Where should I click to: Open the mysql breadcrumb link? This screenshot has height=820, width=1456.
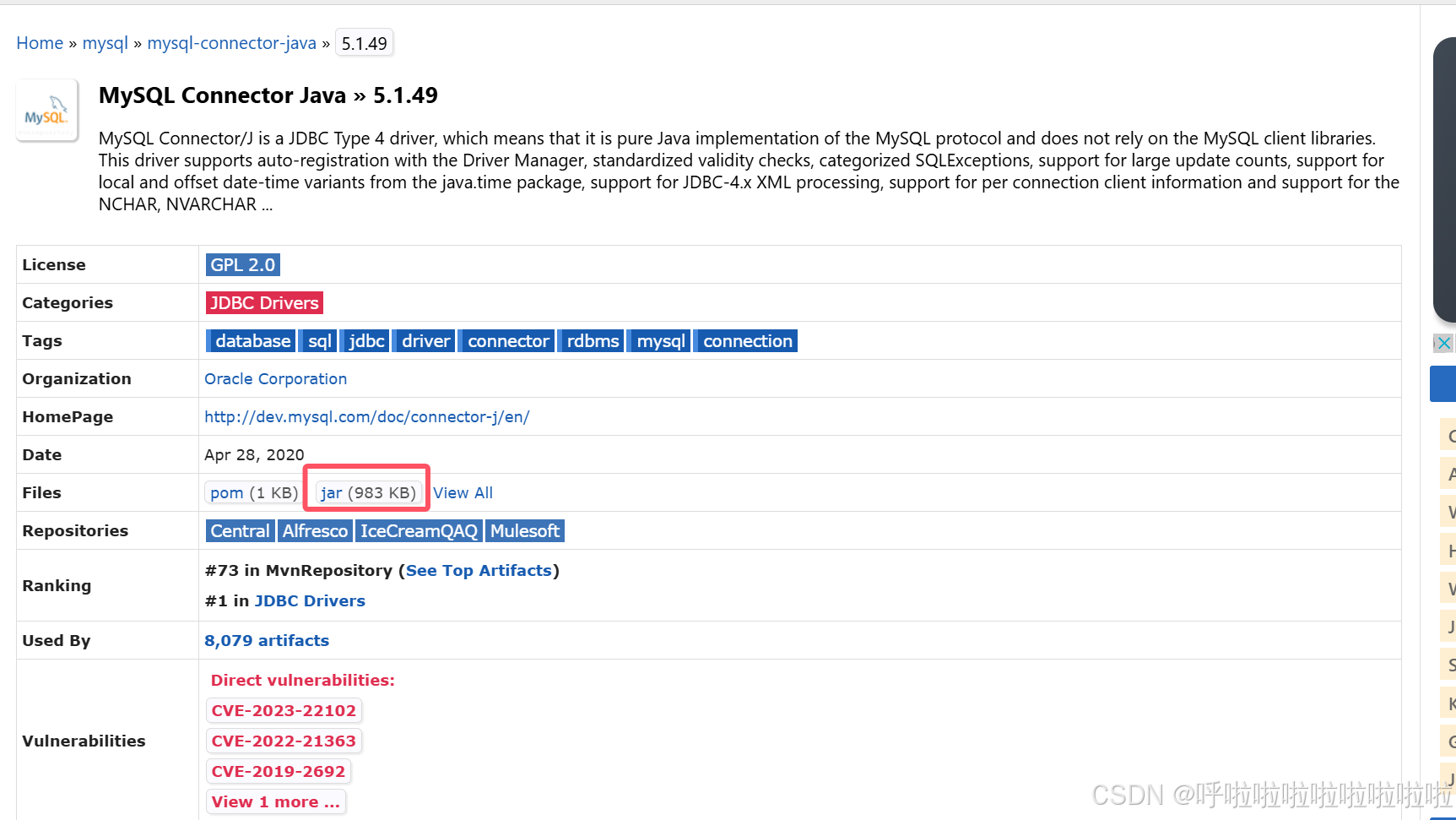pyautogui.click(x=106, y=43)
